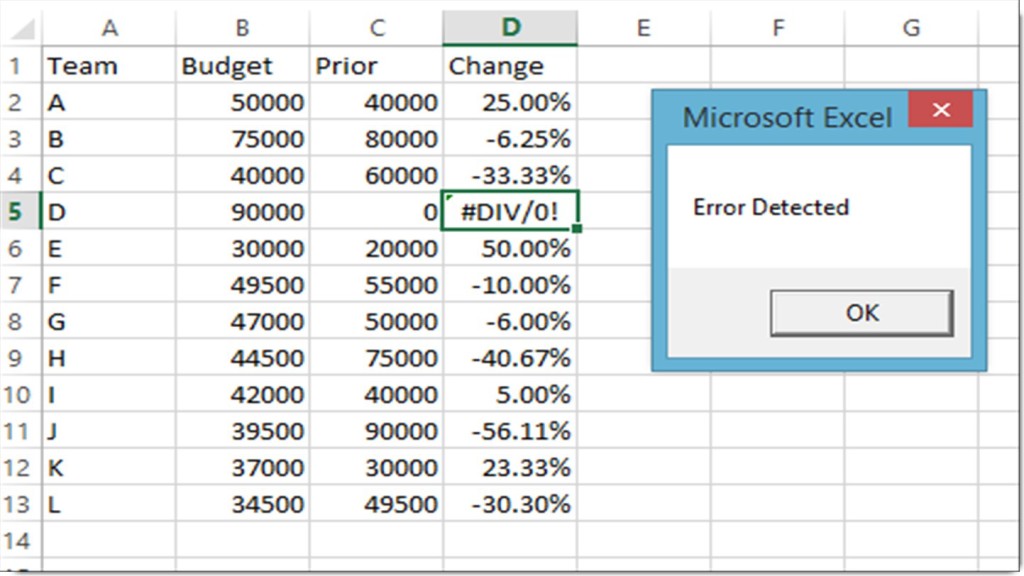Select Team D's 90000 budget cell
Viewport: 1024px width, 576px height.
[242, 211]
